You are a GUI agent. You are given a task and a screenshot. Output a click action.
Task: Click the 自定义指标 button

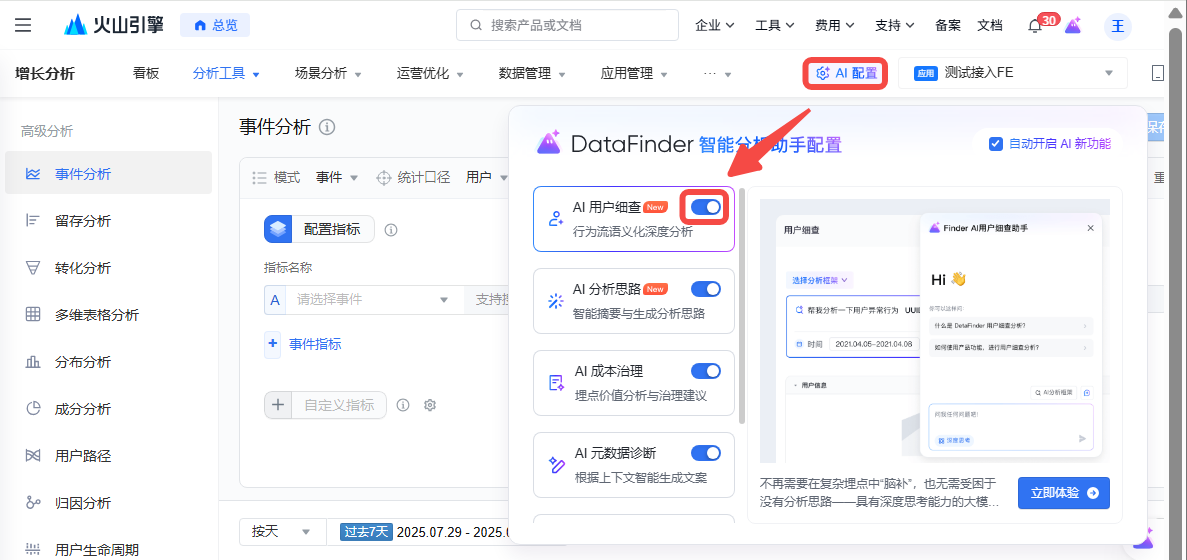click(x=326, y=405)
